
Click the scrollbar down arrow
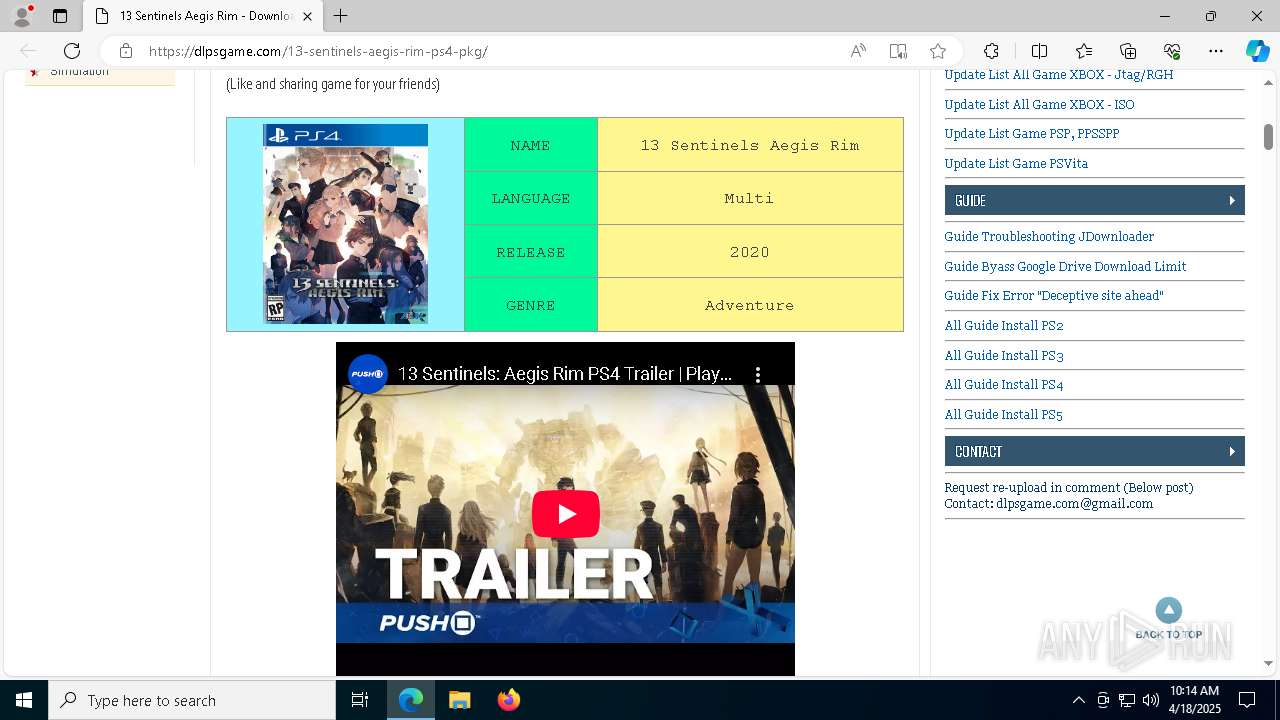pyautogui.click(x=1268, y=663)
